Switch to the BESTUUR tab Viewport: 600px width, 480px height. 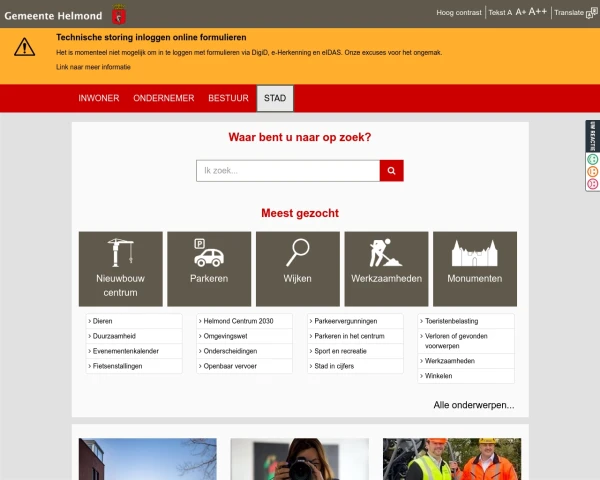(228, 98)
